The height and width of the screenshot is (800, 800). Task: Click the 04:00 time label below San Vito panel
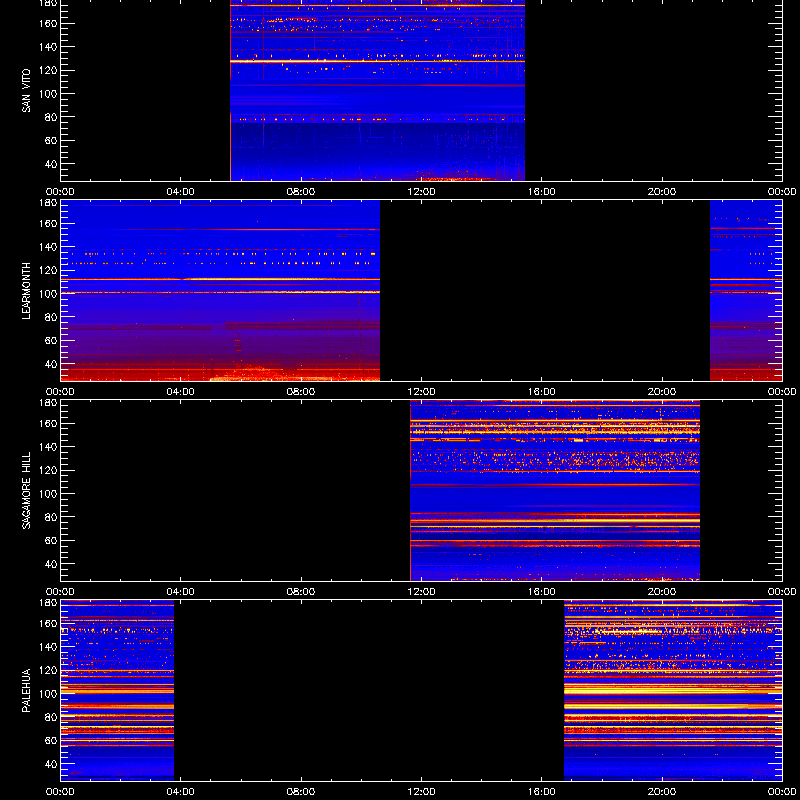tap(181, 192)
